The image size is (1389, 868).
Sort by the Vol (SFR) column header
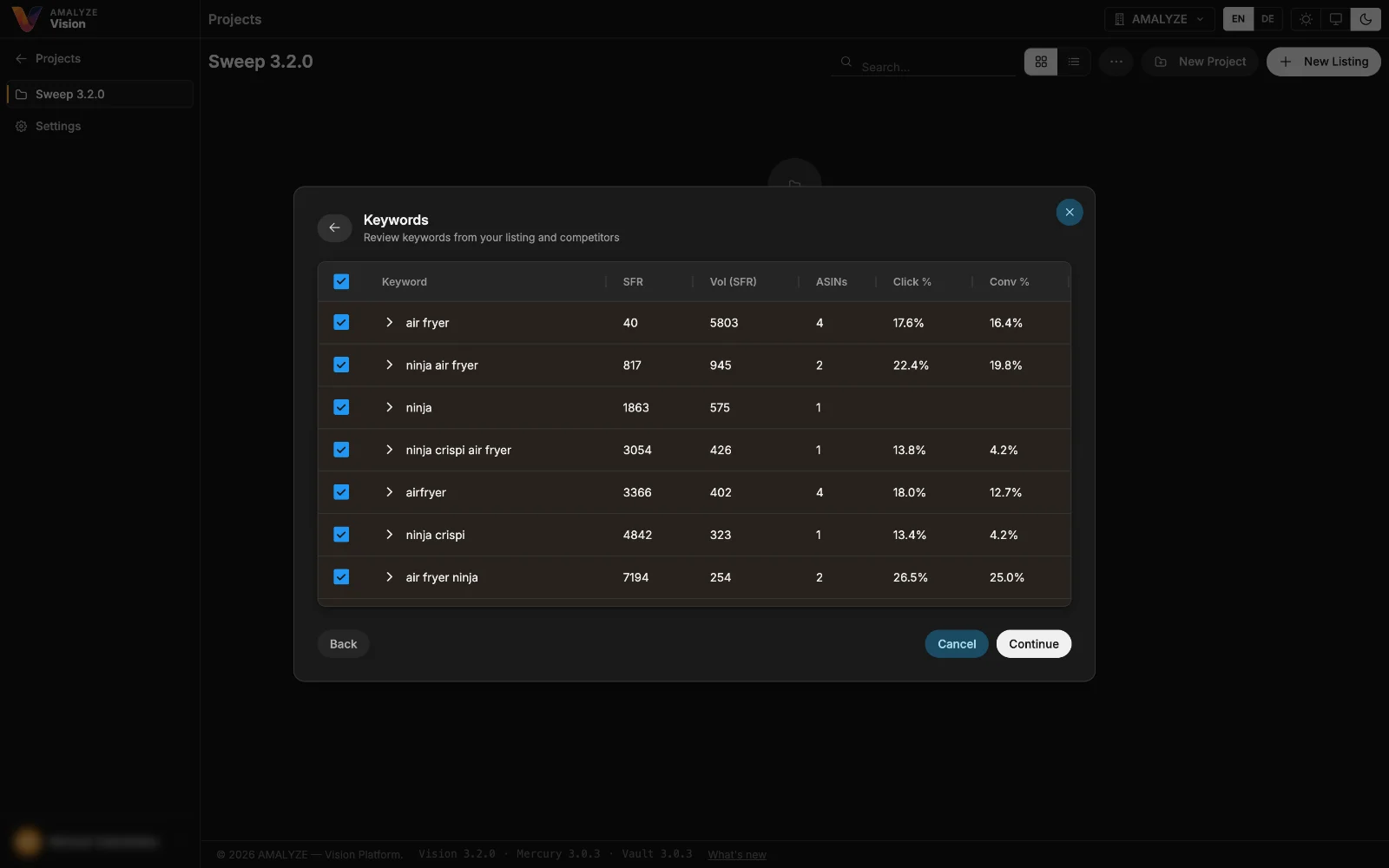(x=733, y=282)
